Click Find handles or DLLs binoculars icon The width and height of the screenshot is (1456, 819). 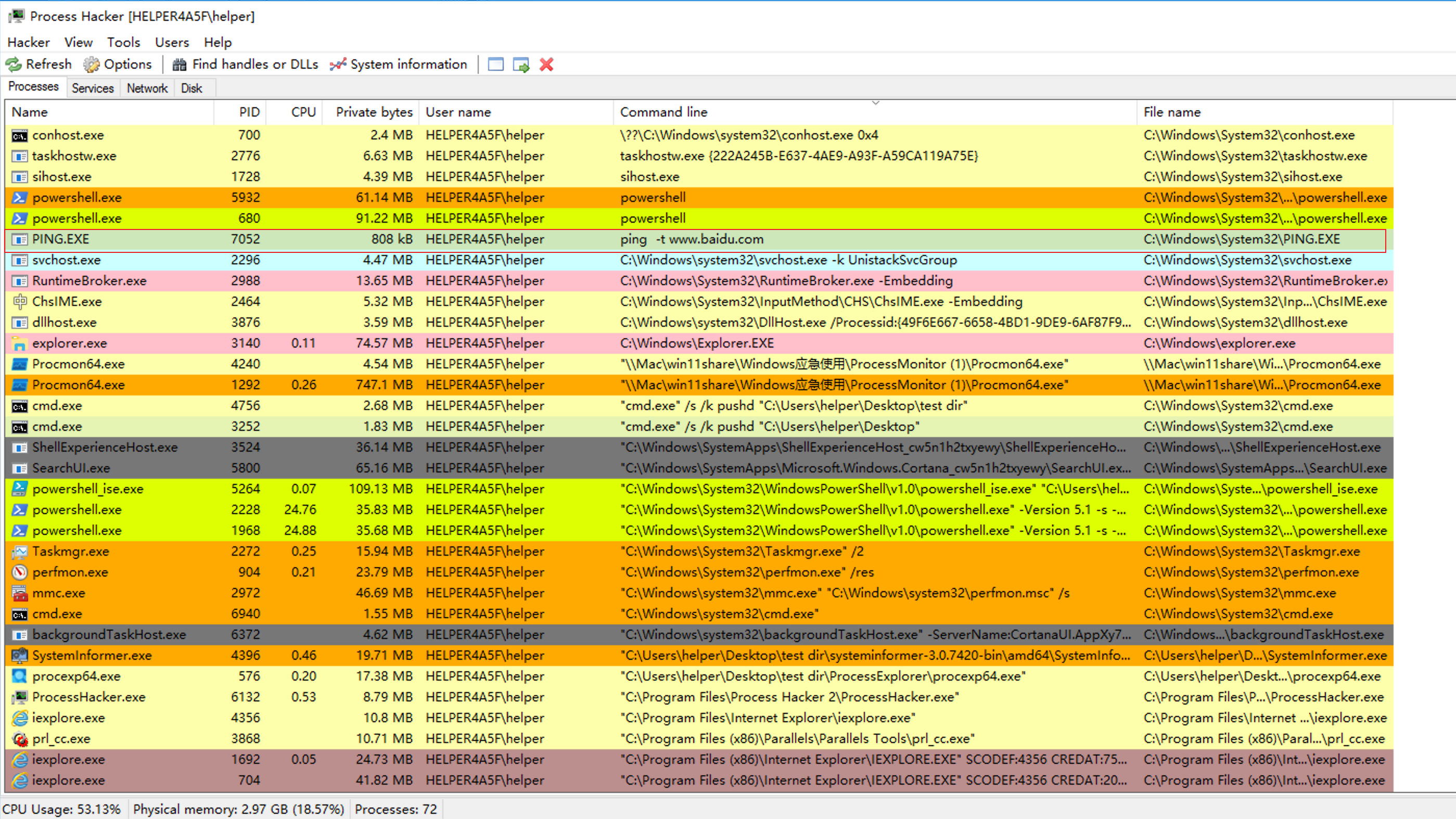click(x=179, y=65)
